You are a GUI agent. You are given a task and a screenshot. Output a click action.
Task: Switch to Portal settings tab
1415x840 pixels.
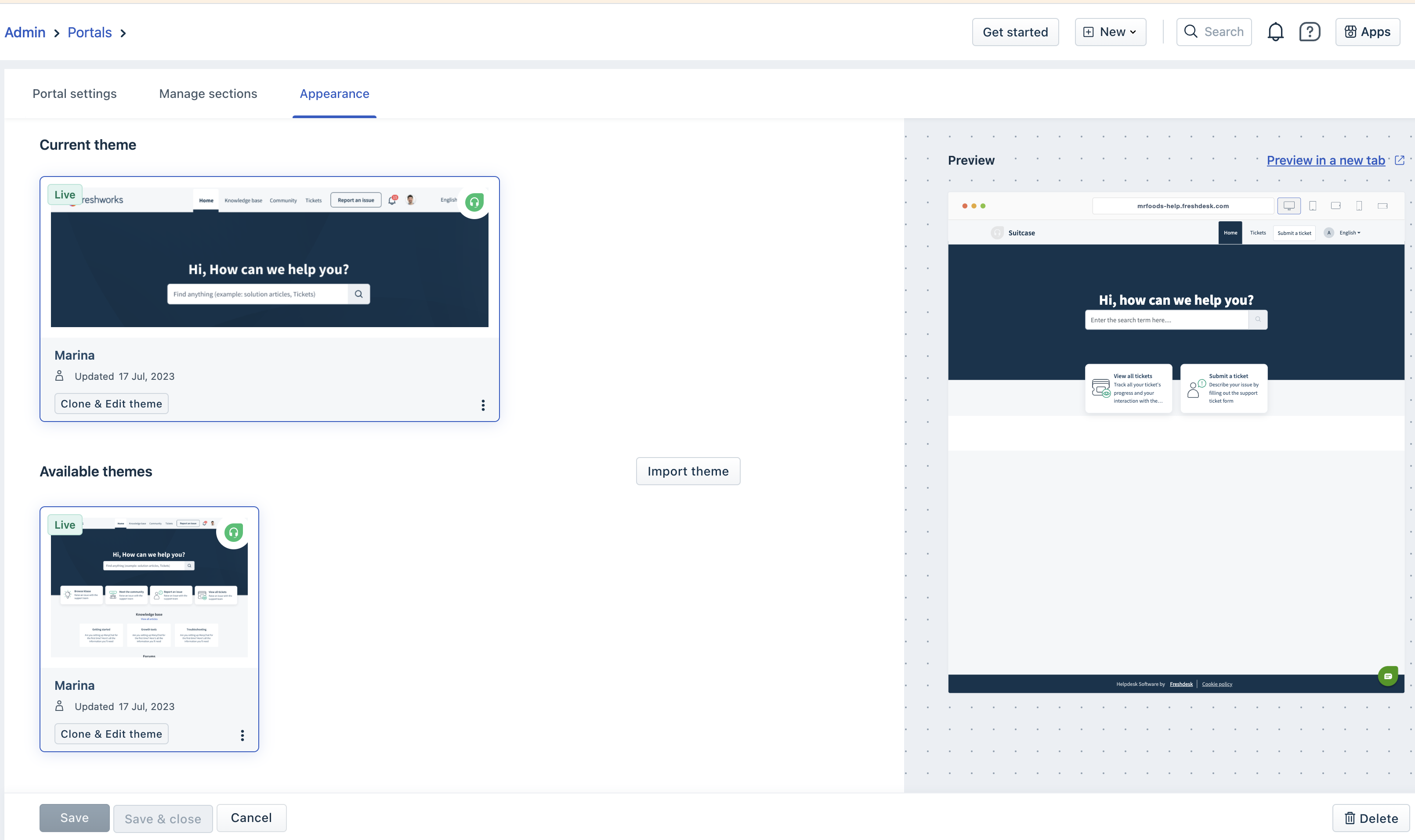click(74, 94)
